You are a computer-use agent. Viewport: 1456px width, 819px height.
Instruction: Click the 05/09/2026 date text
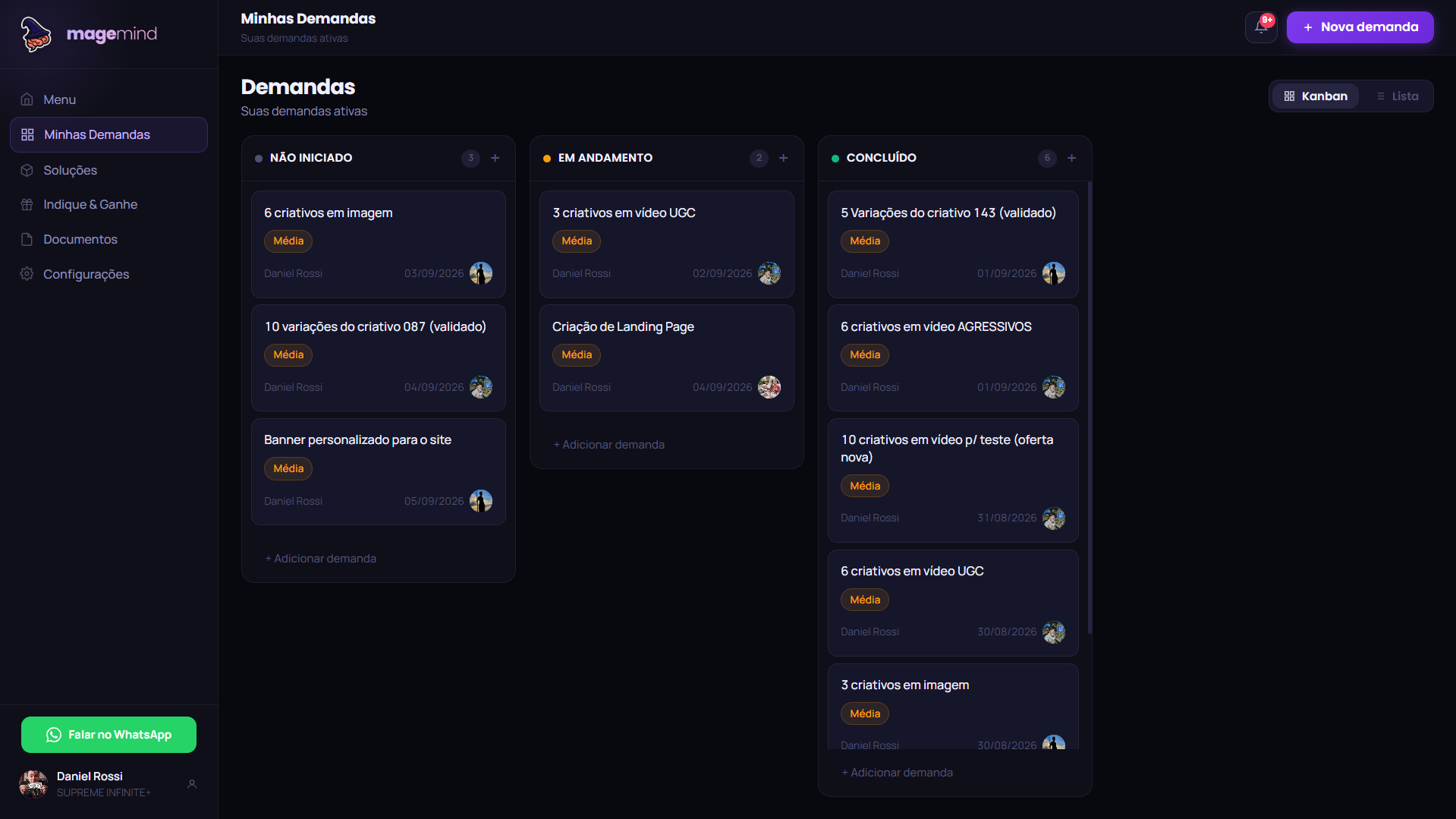pyautogui.click(x=433, y=501)
